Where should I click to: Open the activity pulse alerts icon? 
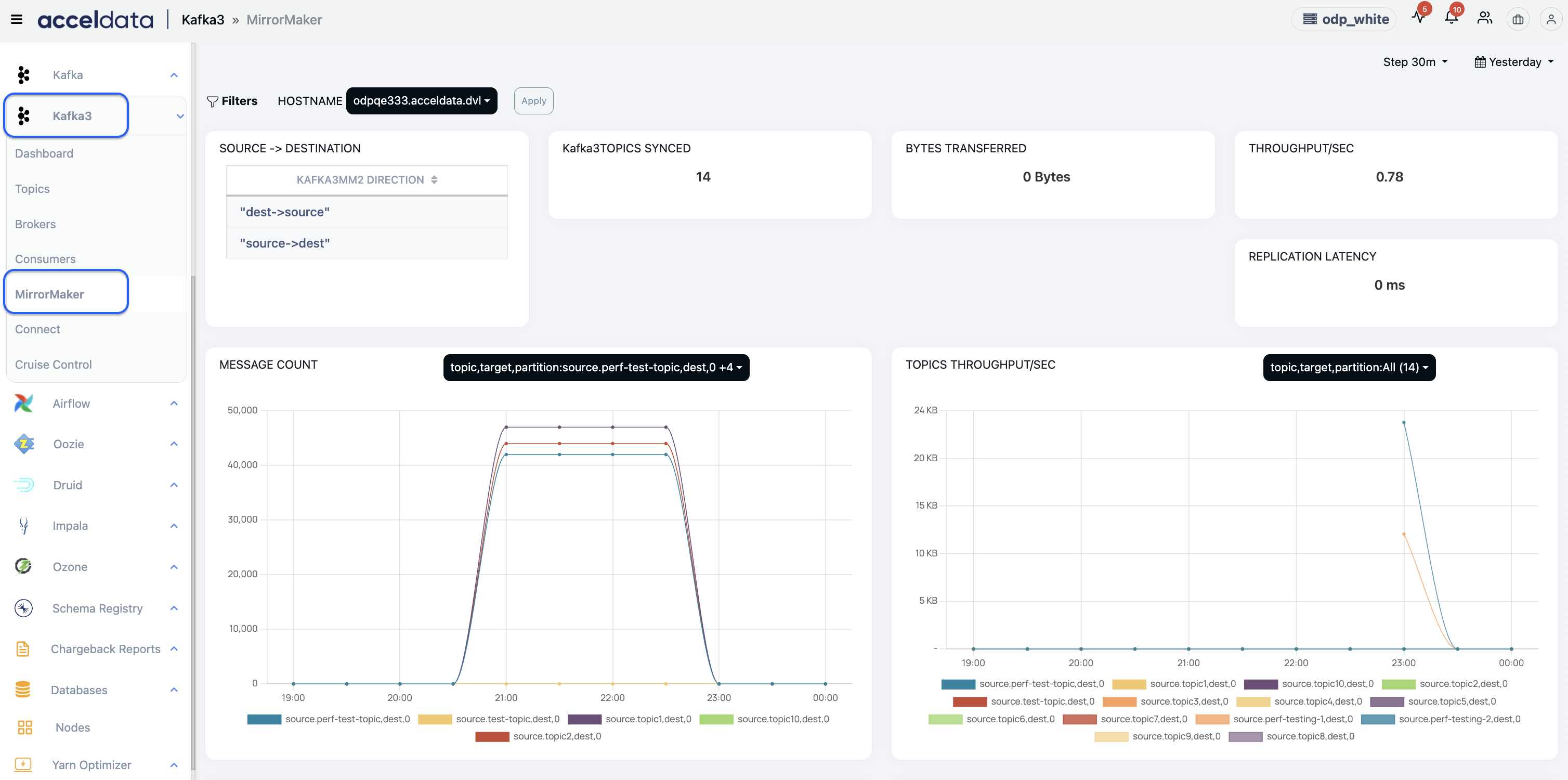[1419, 18]
